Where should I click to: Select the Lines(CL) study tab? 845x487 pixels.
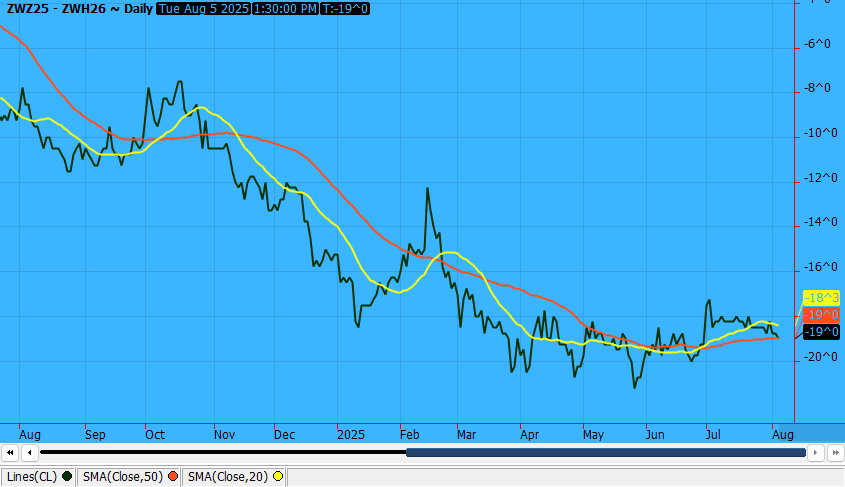coord(33,477)
